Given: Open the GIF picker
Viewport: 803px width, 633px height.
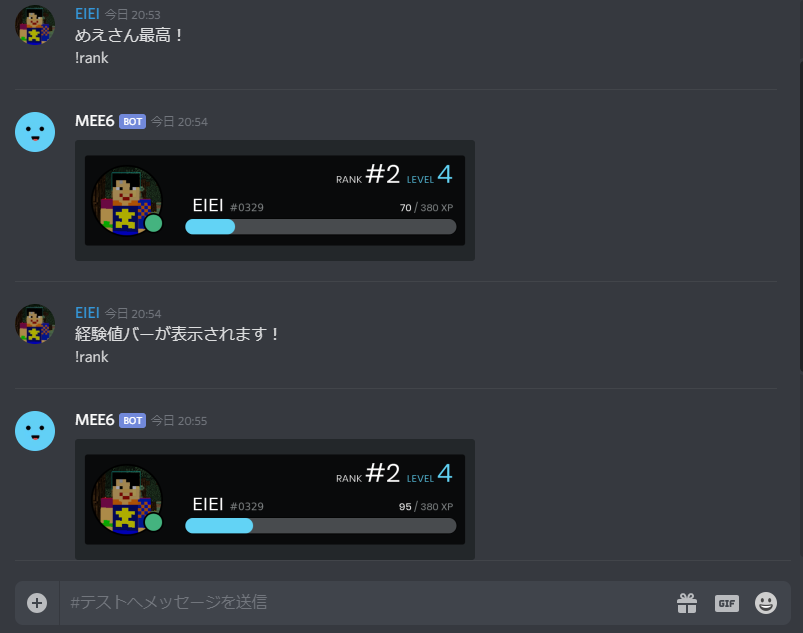Looking at the screenshot, I should [x=726, y=603].
